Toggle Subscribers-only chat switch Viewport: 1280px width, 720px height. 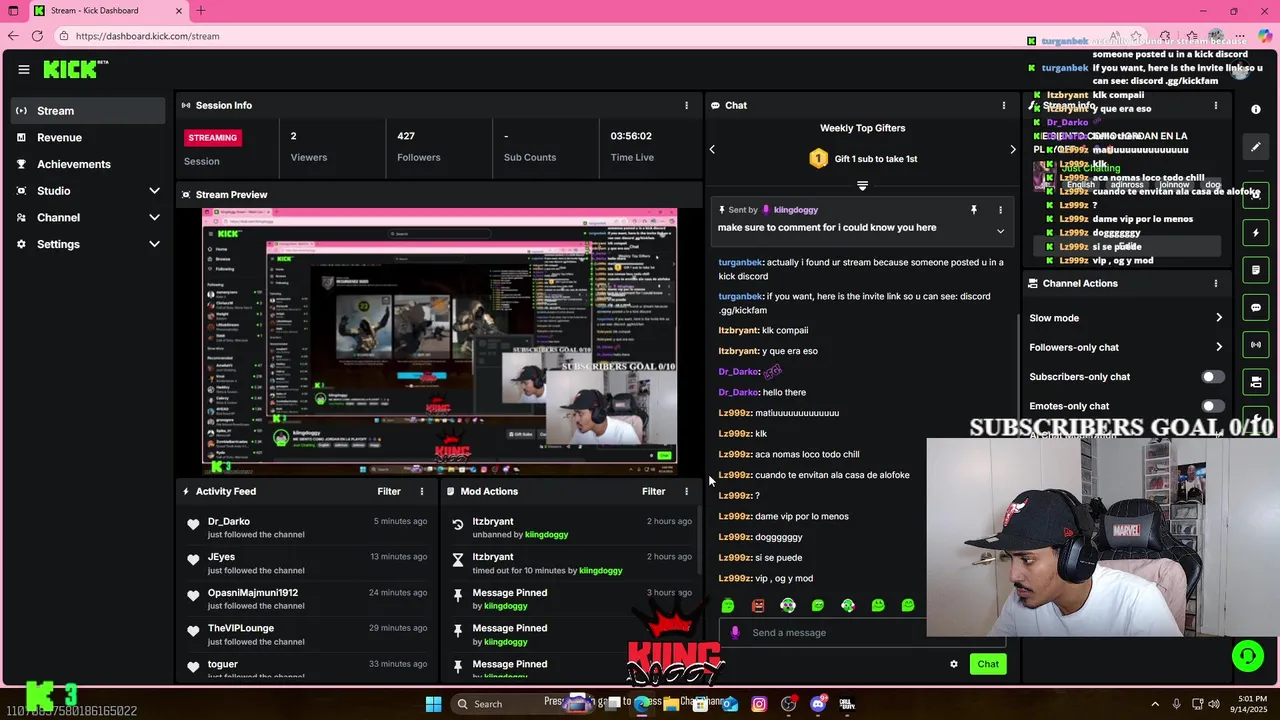click(1212, 377)
